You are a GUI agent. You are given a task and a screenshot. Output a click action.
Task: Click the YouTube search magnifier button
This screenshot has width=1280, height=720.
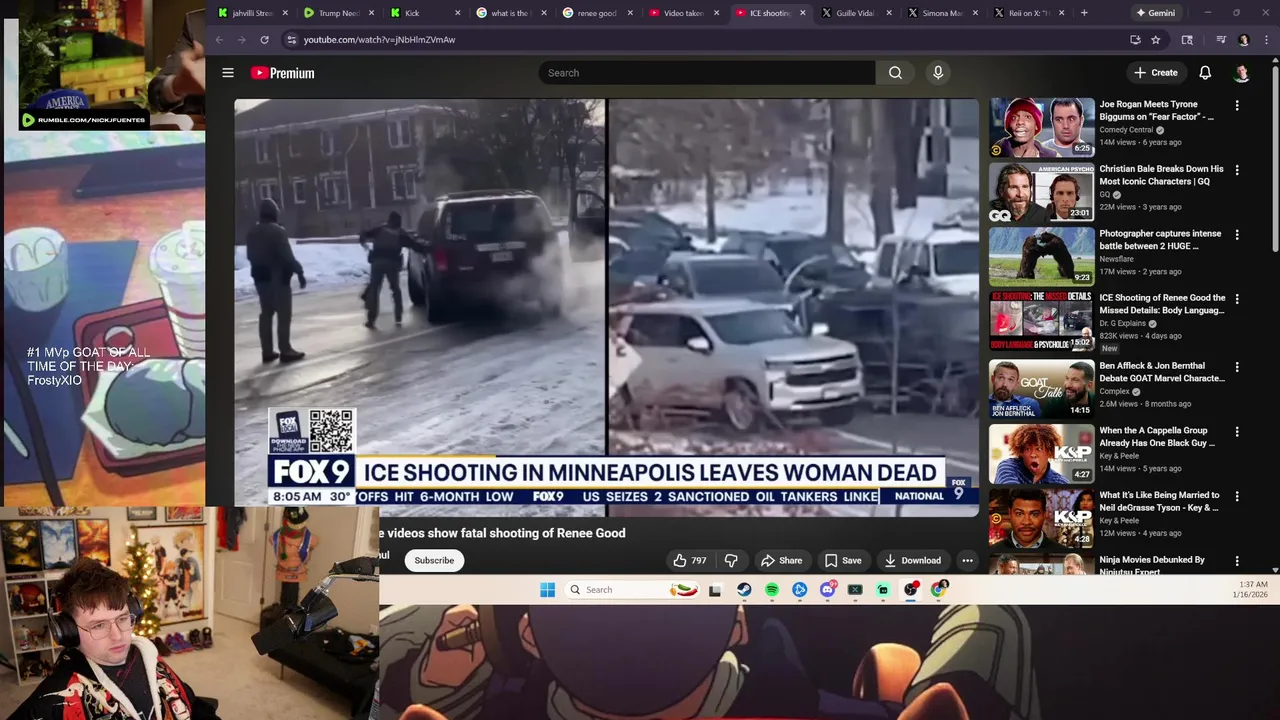pos(895,73)
